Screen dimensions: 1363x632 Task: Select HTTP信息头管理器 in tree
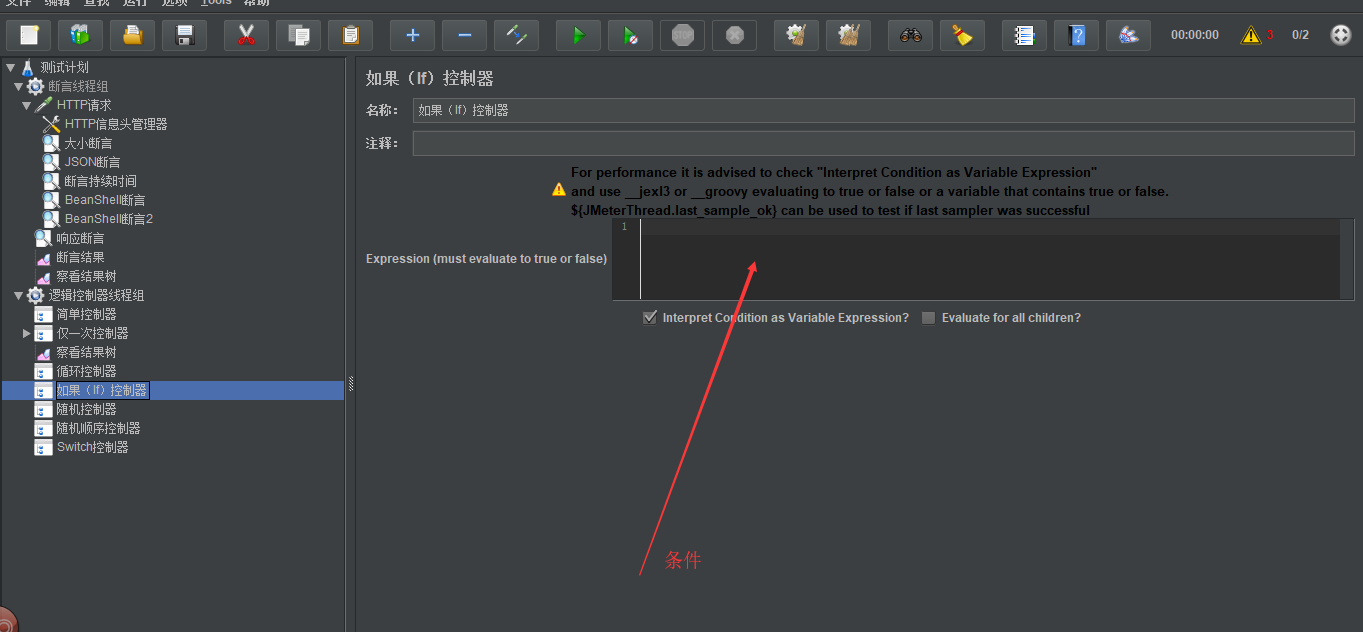point(116,124)
